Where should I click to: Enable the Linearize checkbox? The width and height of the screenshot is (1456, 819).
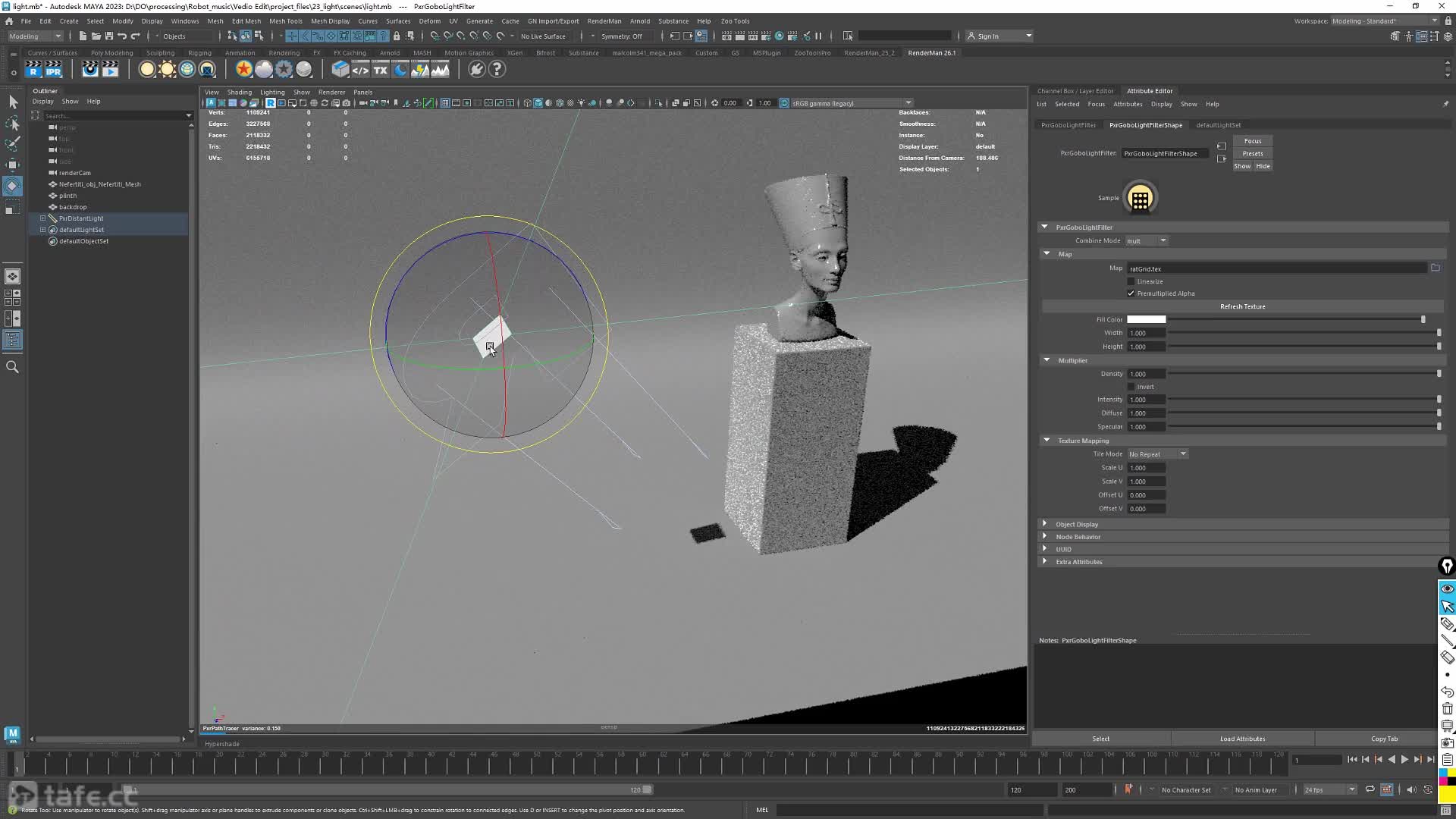1131,281
